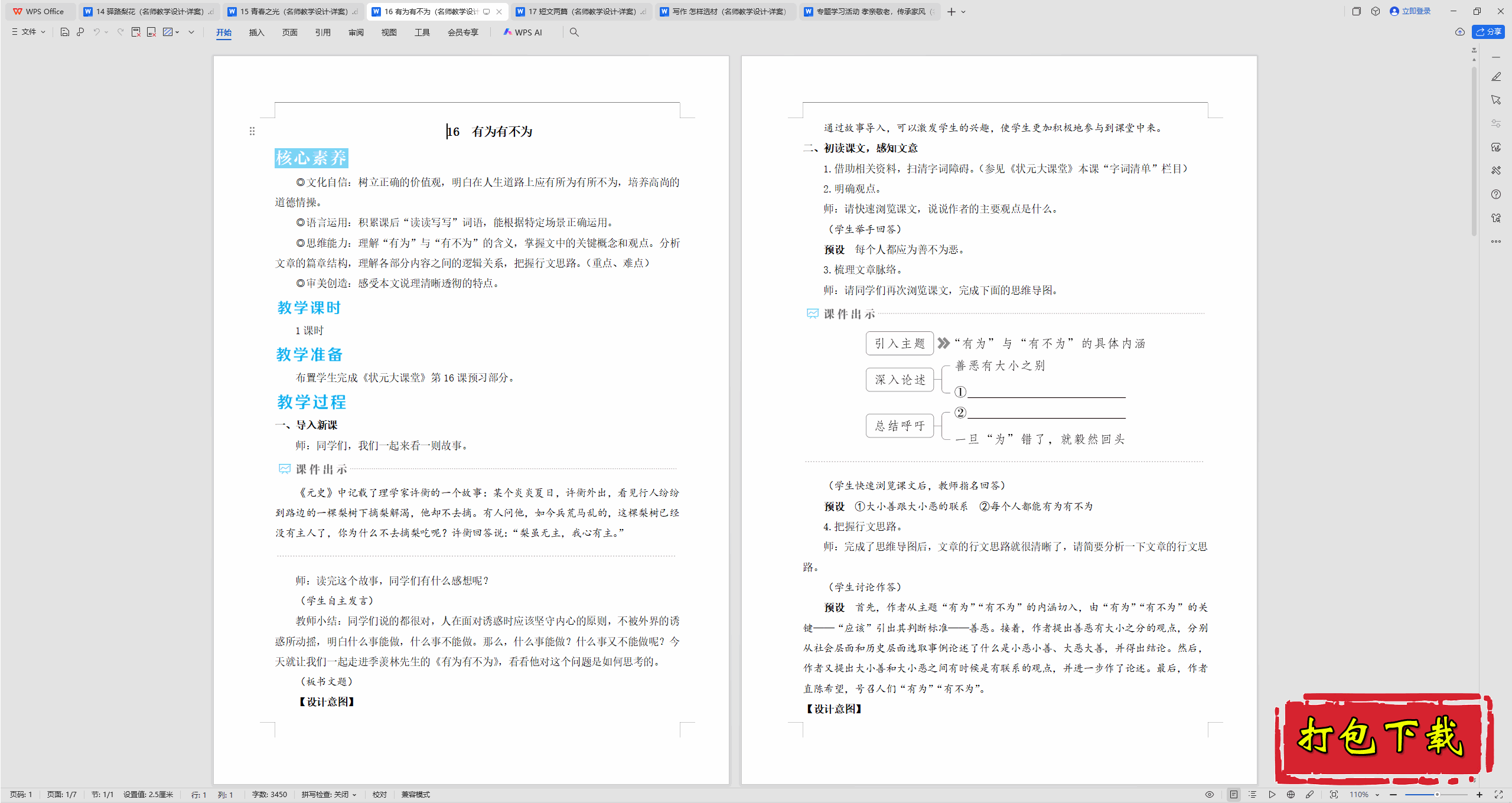This screenshot has height=803, width=1512.
Task: Open the sliders settings icon in right sidebar
Action: pos(1495,123)
